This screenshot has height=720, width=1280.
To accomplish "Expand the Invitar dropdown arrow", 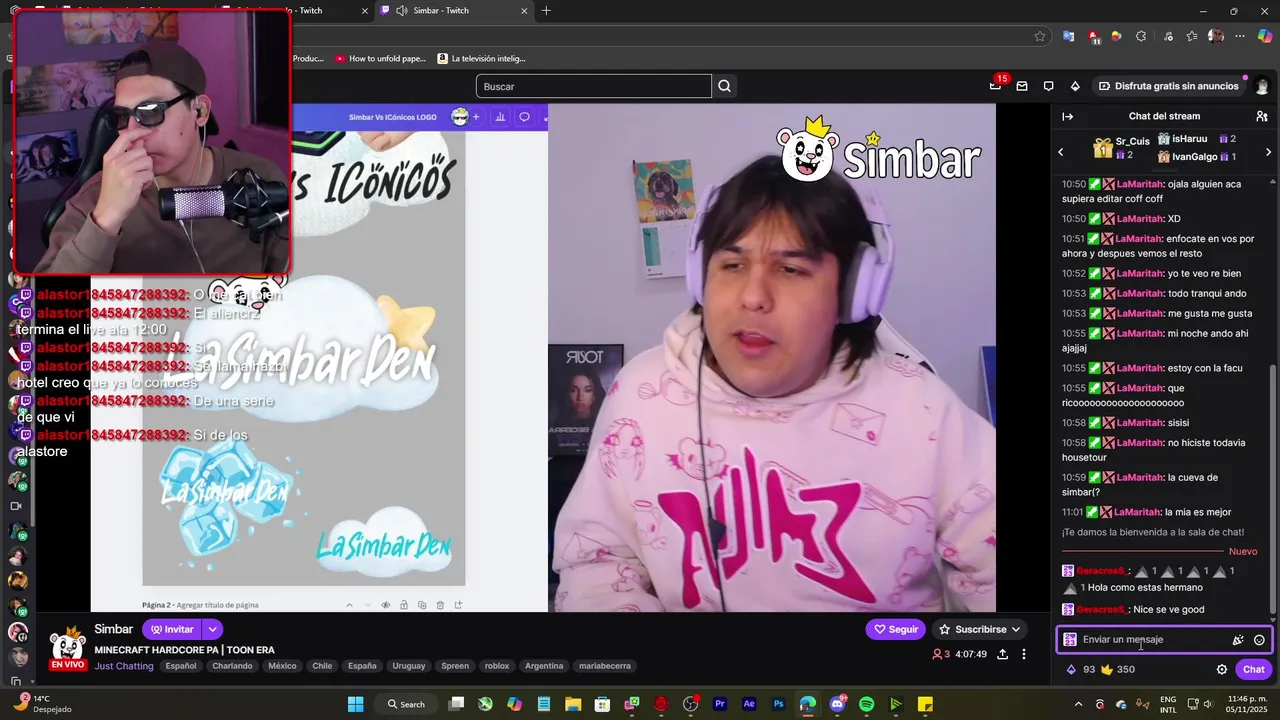I will [212, 629].
